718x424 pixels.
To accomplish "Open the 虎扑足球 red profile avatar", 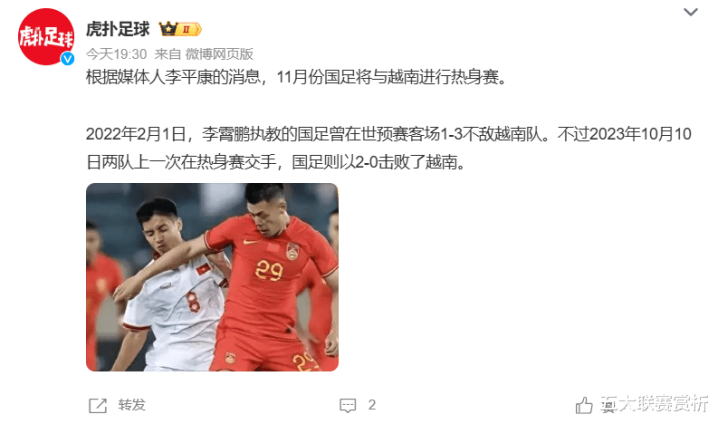I will coord(46,37).
